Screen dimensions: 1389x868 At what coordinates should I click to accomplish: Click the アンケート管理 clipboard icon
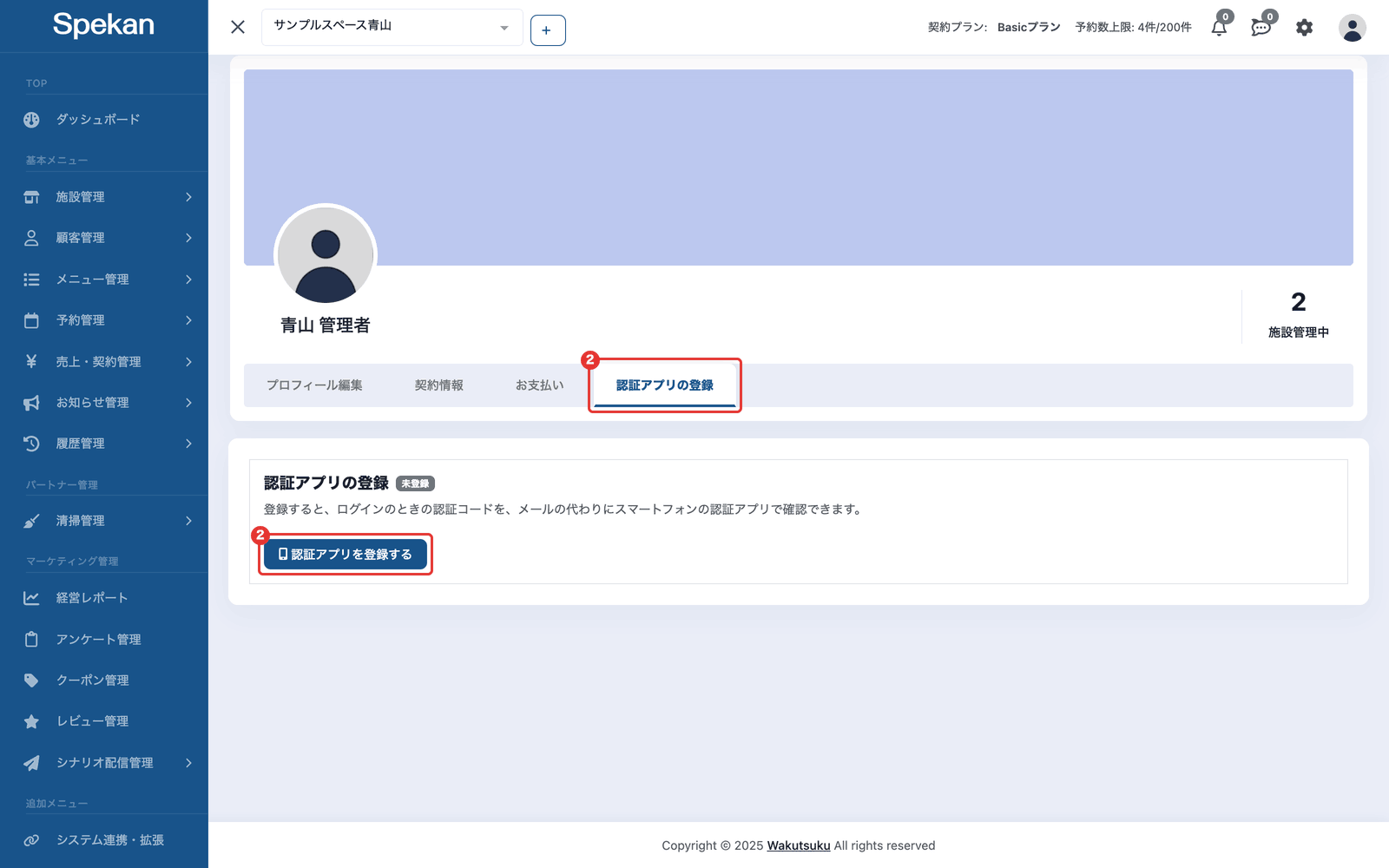point(31,640)
